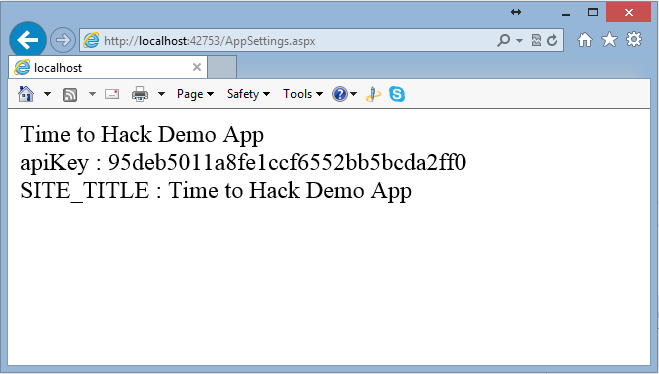
Task: Click the yellow-blue add-on icon beside Help
Action: pyautogui.click(x=373, y=94)
